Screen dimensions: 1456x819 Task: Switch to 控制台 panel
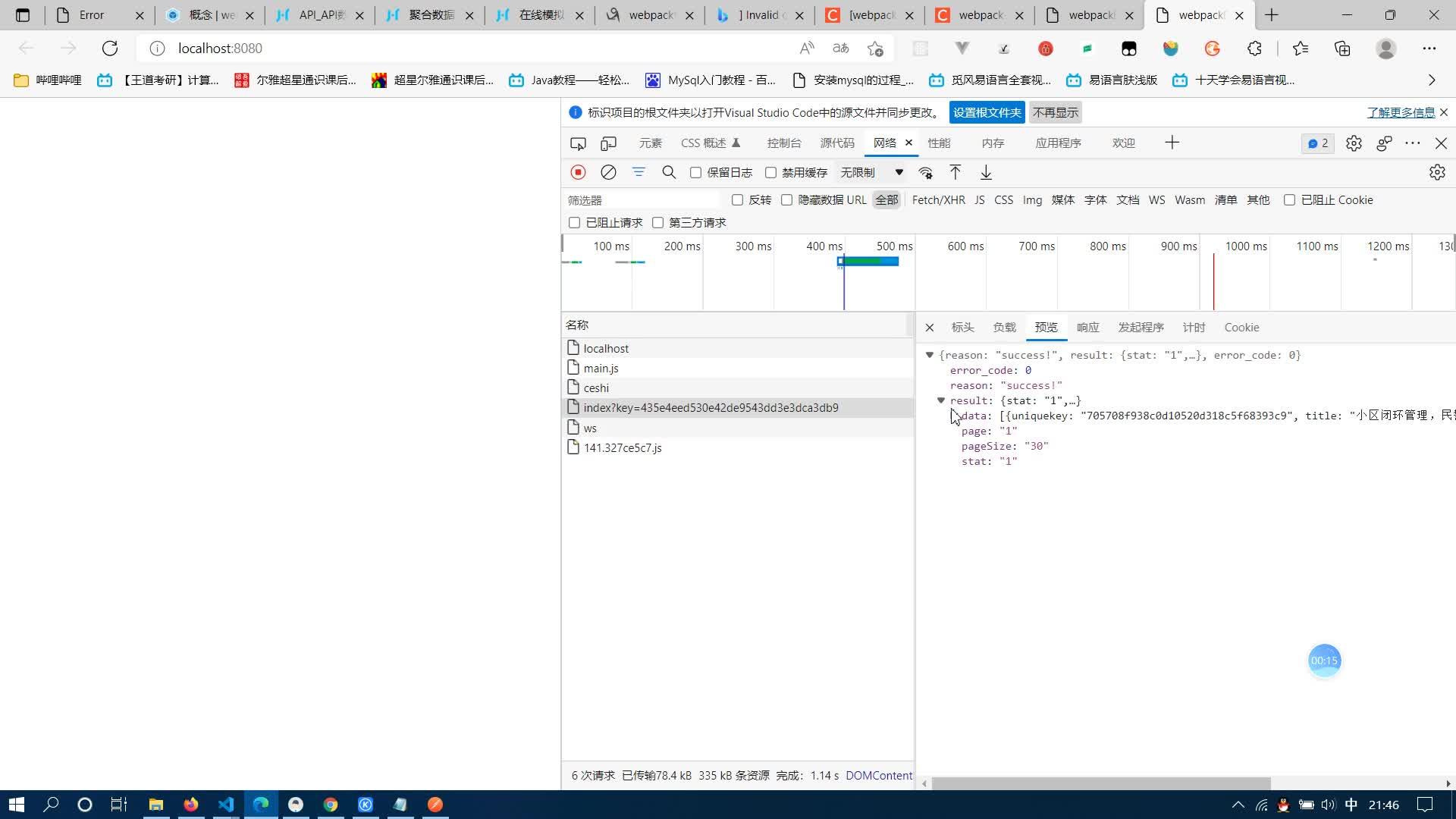click(x=783, y=143)
